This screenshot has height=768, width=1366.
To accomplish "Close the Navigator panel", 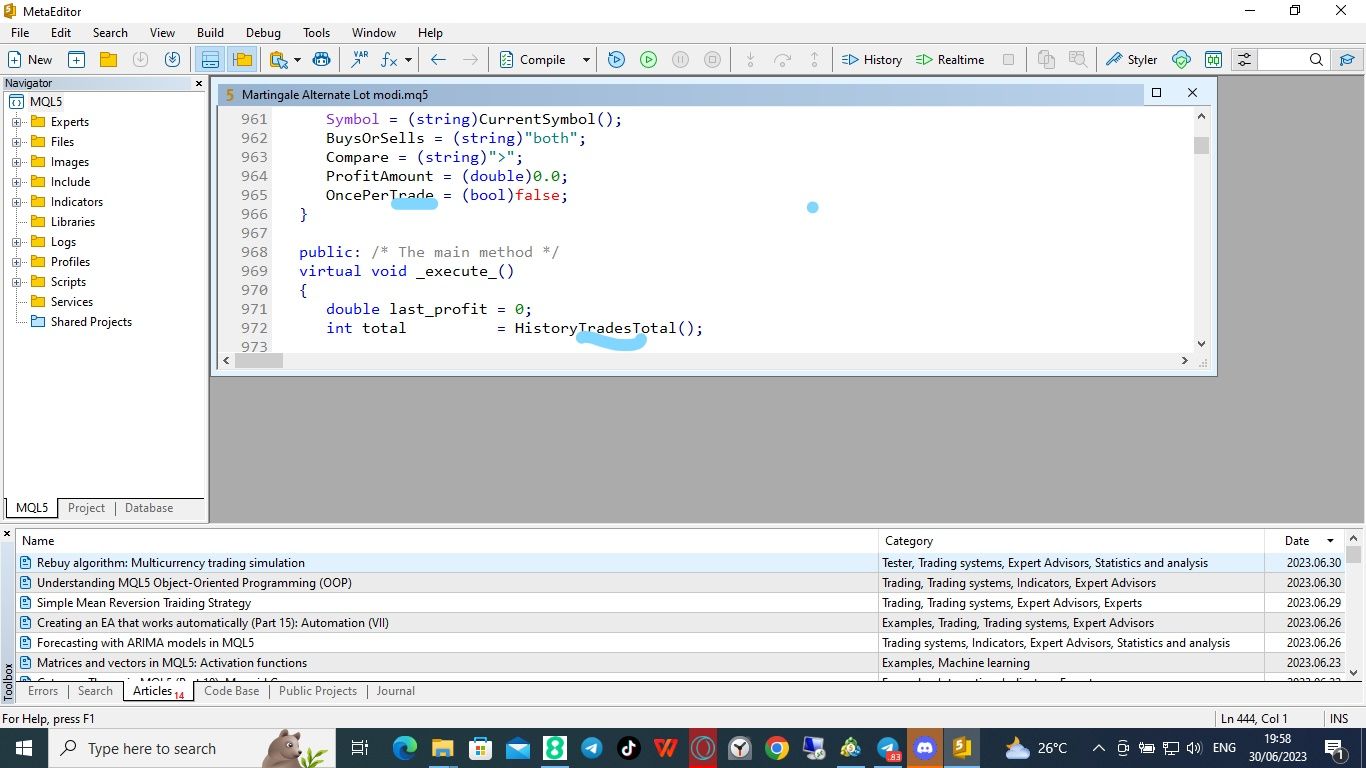I will pos(198,84).
